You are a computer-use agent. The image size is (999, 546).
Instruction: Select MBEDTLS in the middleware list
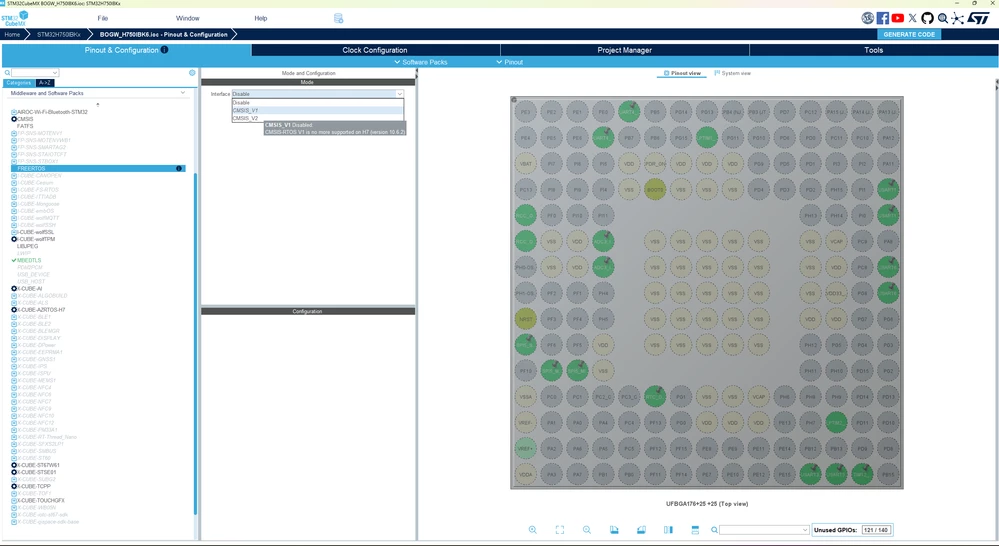pyautogui.click(x=29, y=260)
